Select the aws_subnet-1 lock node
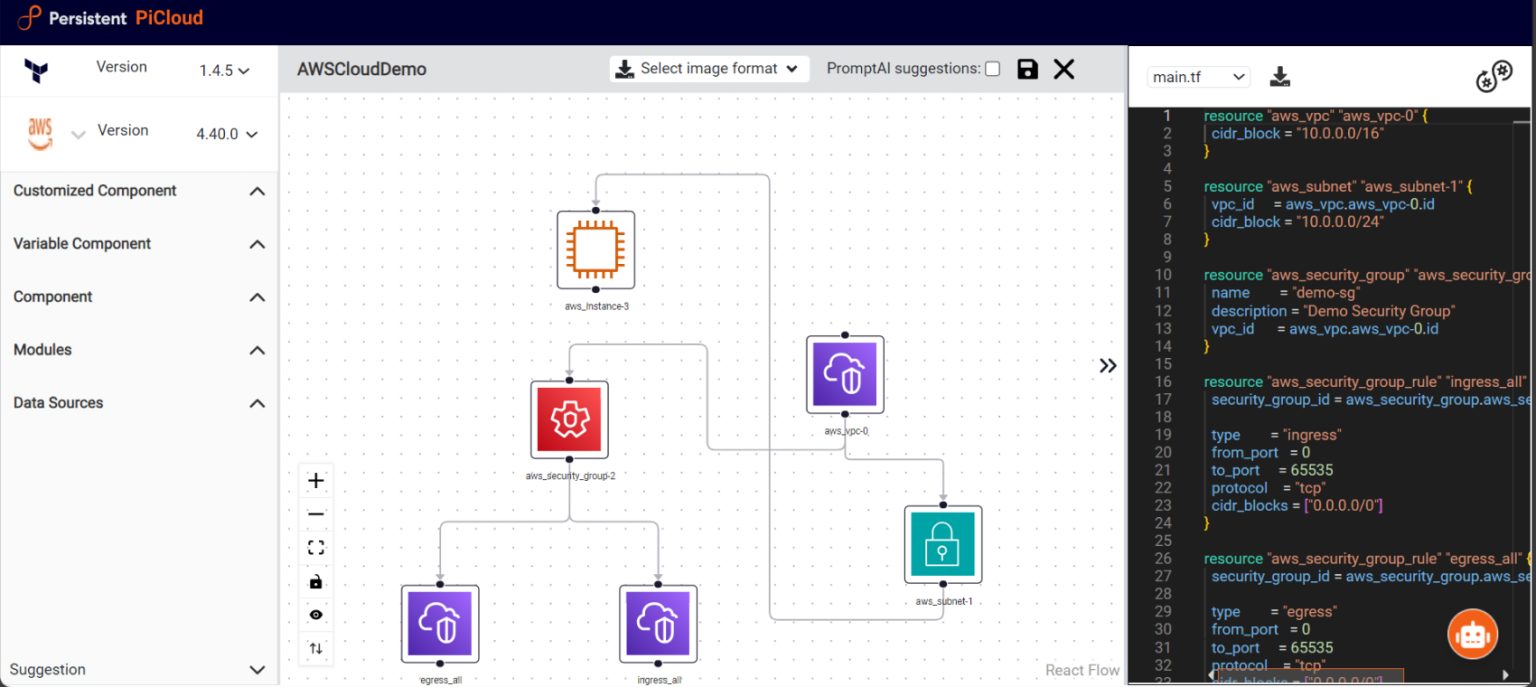The width and height of the screenshot is (1536, 687). (x=942, y=545)
